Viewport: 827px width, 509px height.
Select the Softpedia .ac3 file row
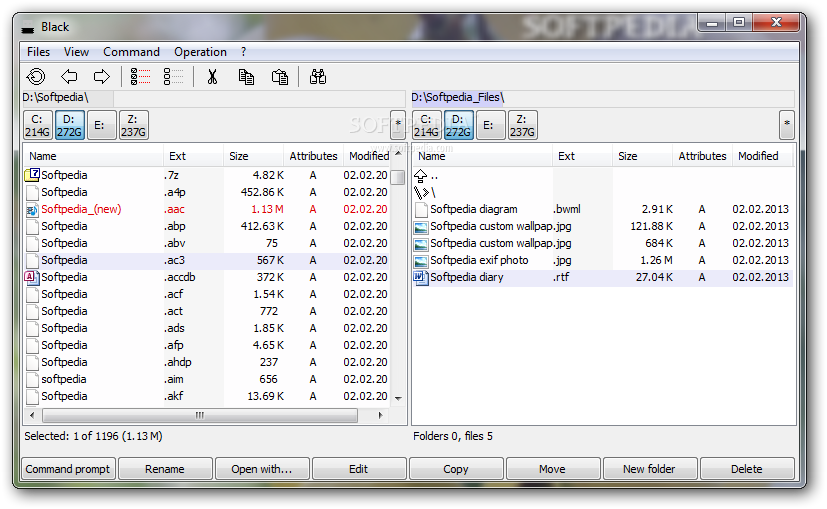(207, 260)
